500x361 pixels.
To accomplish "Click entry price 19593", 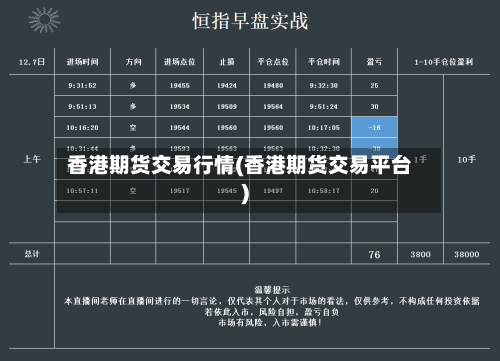I will point(180,149).
